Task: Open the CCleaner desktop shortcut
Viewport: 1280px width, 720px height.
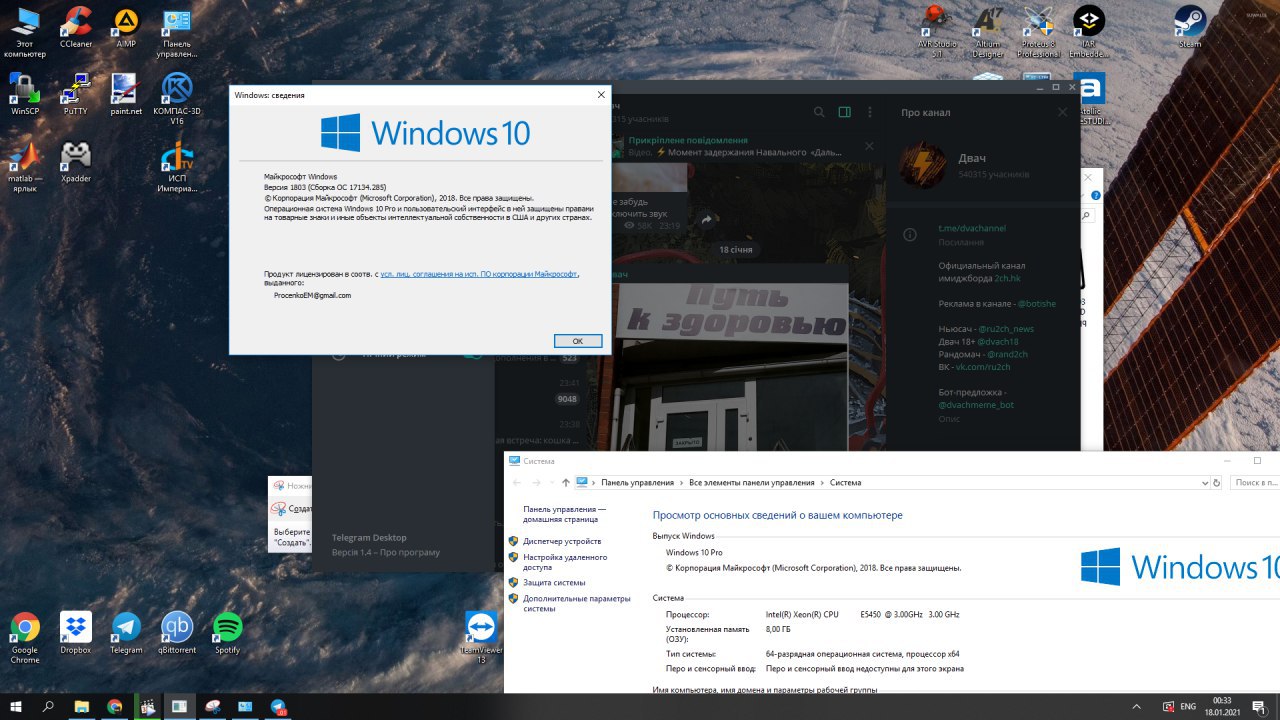Action: [75, 27]
